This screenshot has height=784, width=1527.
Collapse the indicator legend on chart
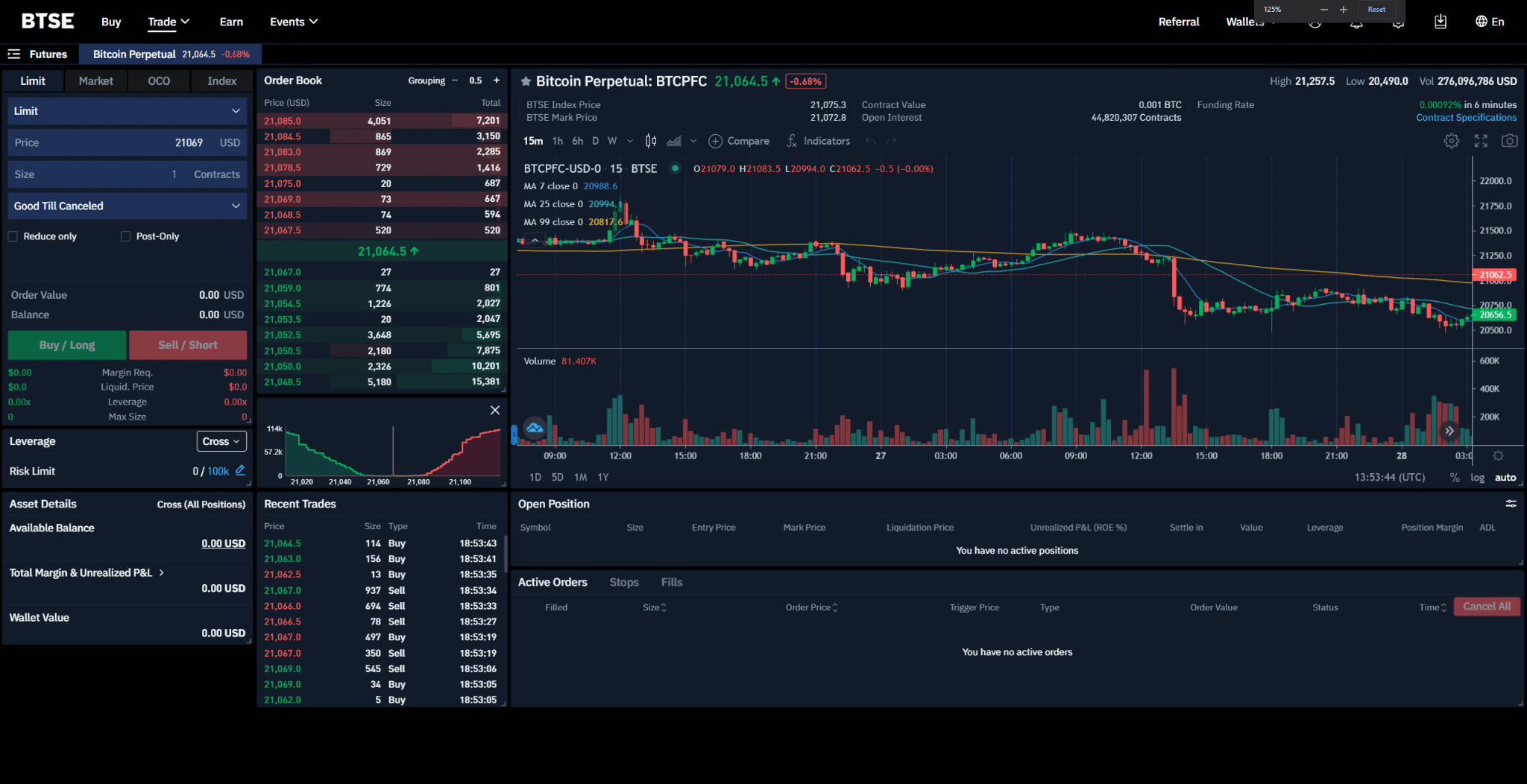[x=535, y=240]
